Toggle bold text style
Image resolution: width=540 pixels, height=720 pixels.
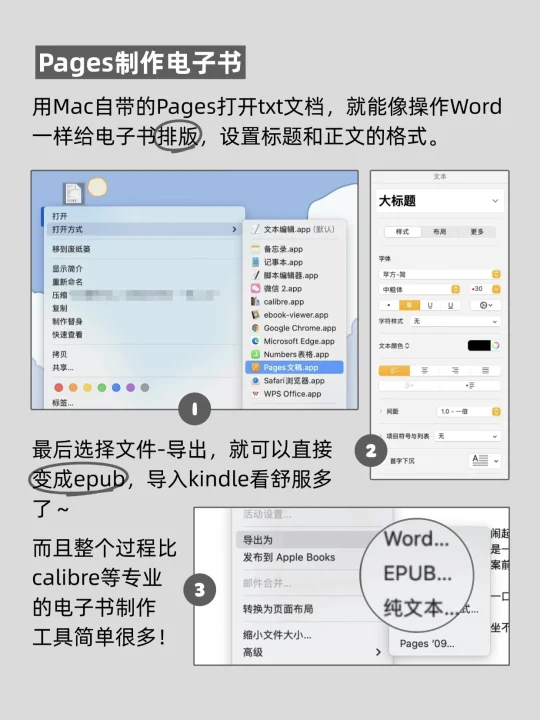389,305
